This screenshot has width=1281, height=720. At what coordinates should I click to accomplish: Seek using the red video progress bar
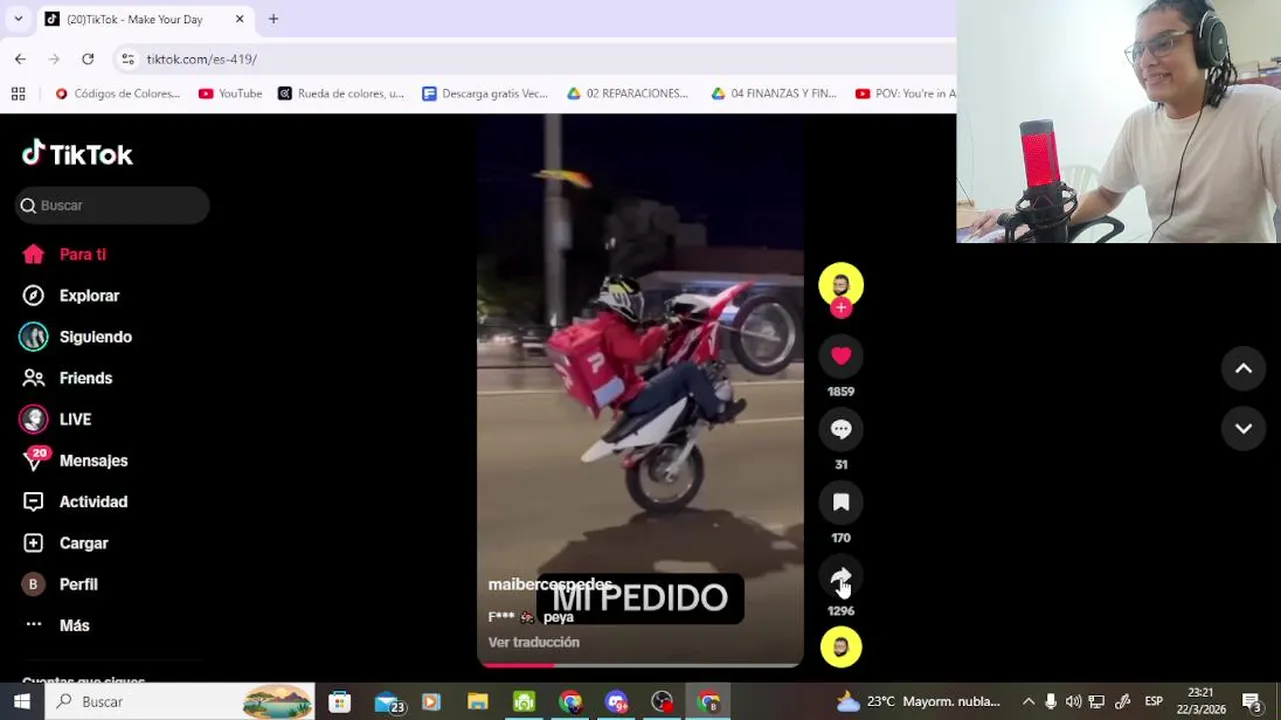pyautogui.click(x=640, y=665)
